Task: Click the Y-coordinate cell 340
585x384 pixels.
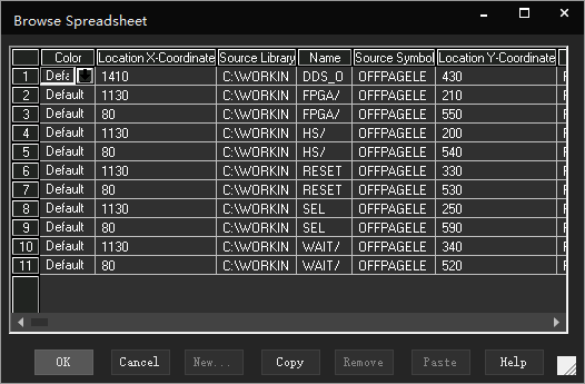Action: (x=497, y=247)
